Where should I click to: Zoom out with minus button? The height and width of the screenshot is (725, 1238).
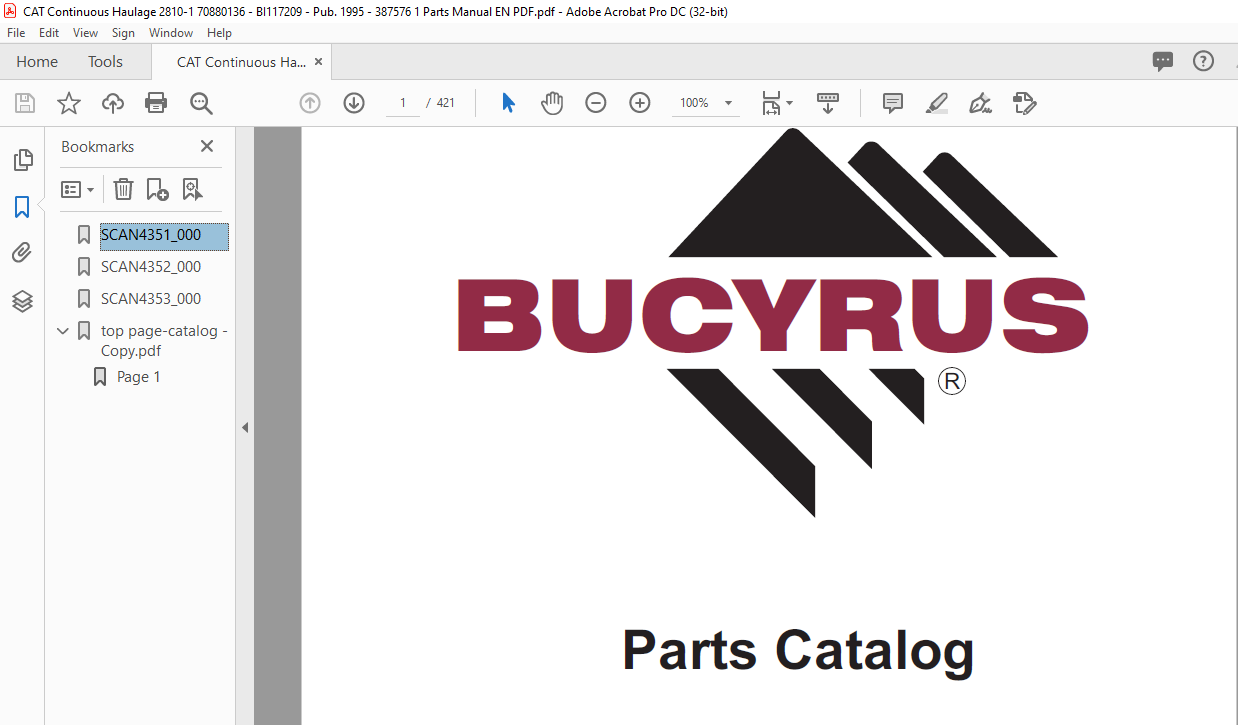click(596, 103)
